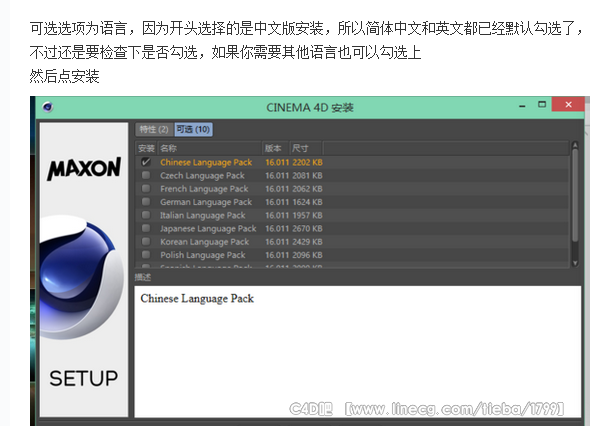Viewport: 590px width, 426px height.
Task: Select the Korean Language Pack row name
Action: [204, 242]
